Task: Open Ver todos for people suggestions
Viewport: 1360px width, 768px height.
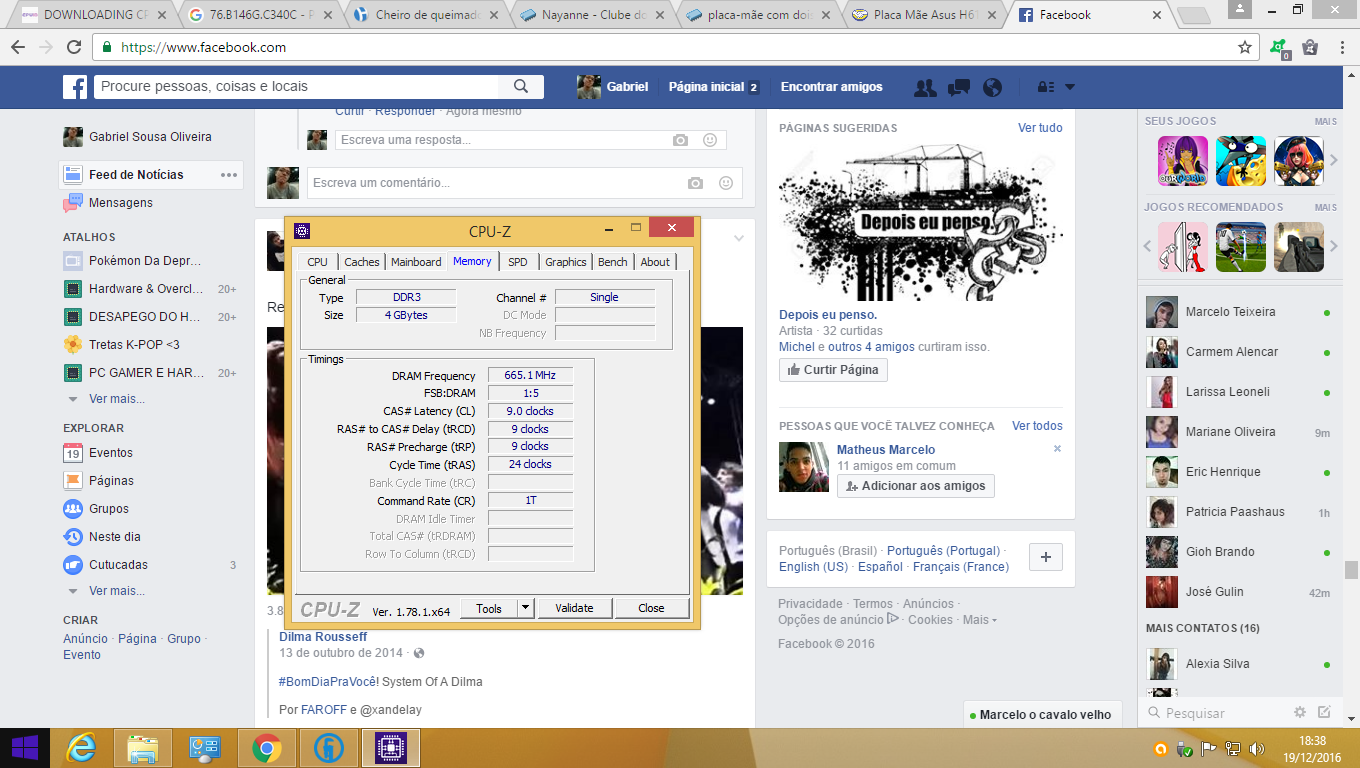Action: (1037, 426)
